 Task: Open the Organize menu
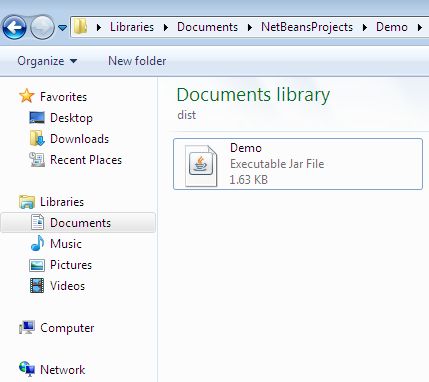pos(47,61)
